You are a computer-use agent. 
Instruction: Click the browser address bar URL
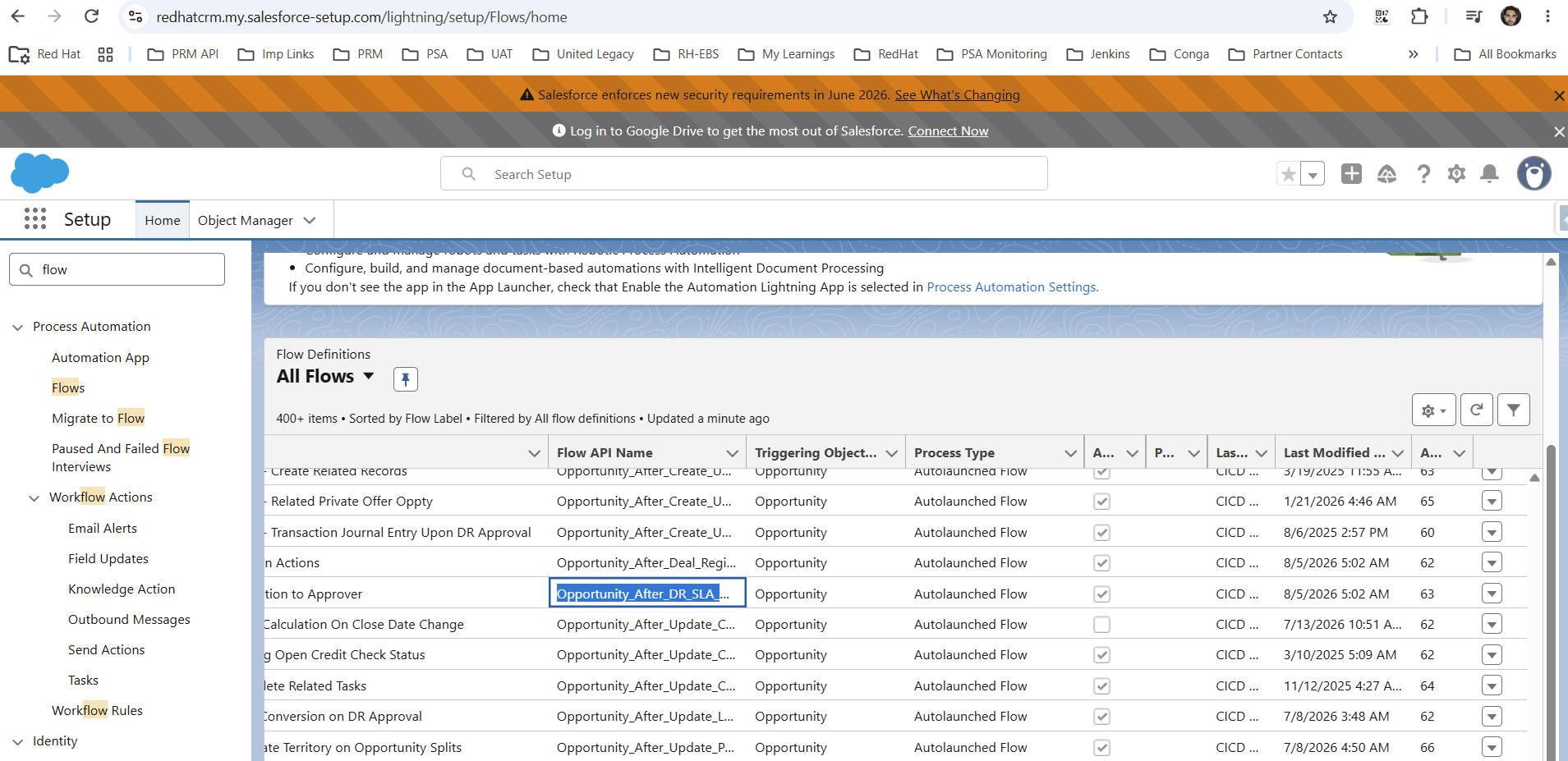tap(361, 17)
